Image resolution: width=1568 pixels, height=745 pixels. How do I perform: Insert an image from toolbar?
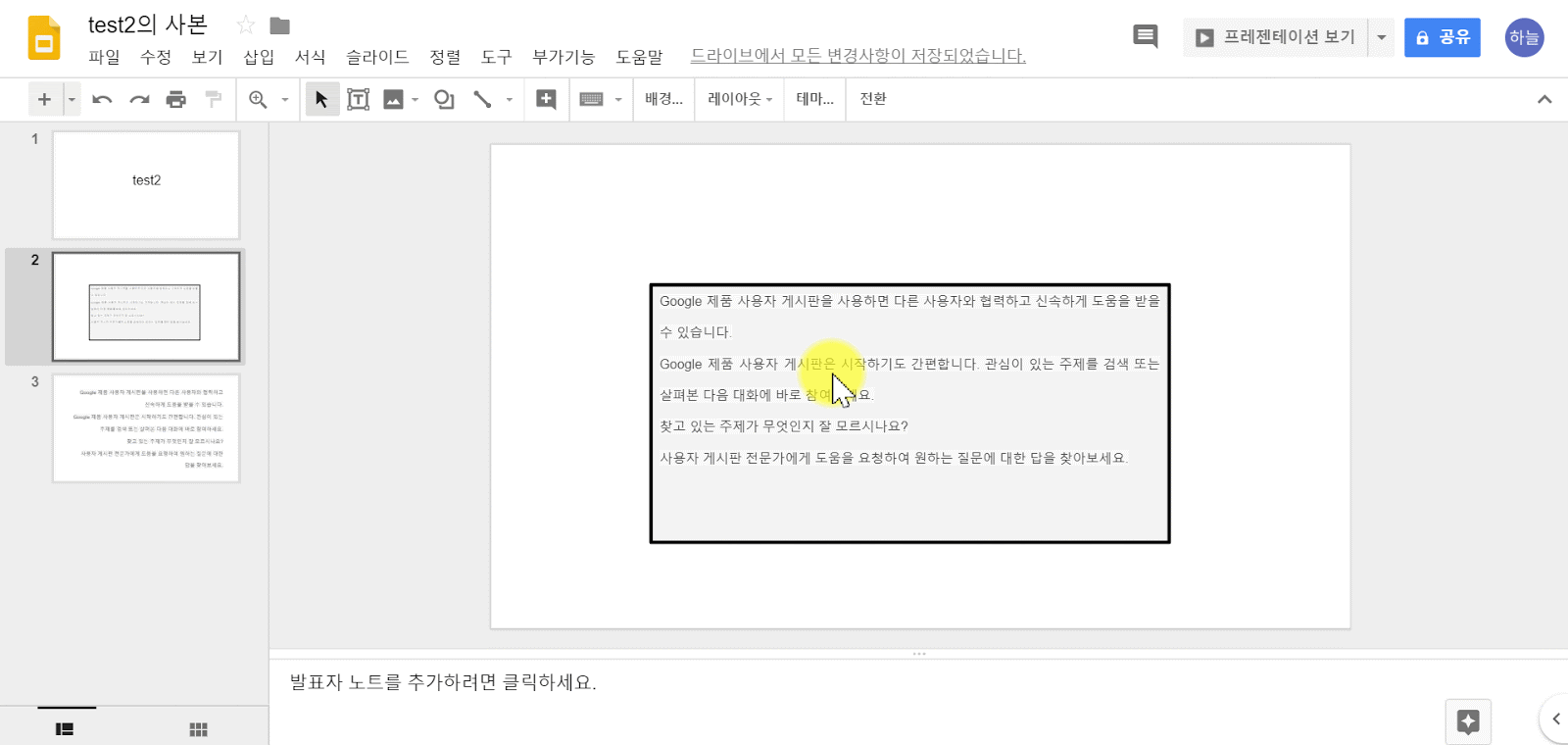pos(393,99)
